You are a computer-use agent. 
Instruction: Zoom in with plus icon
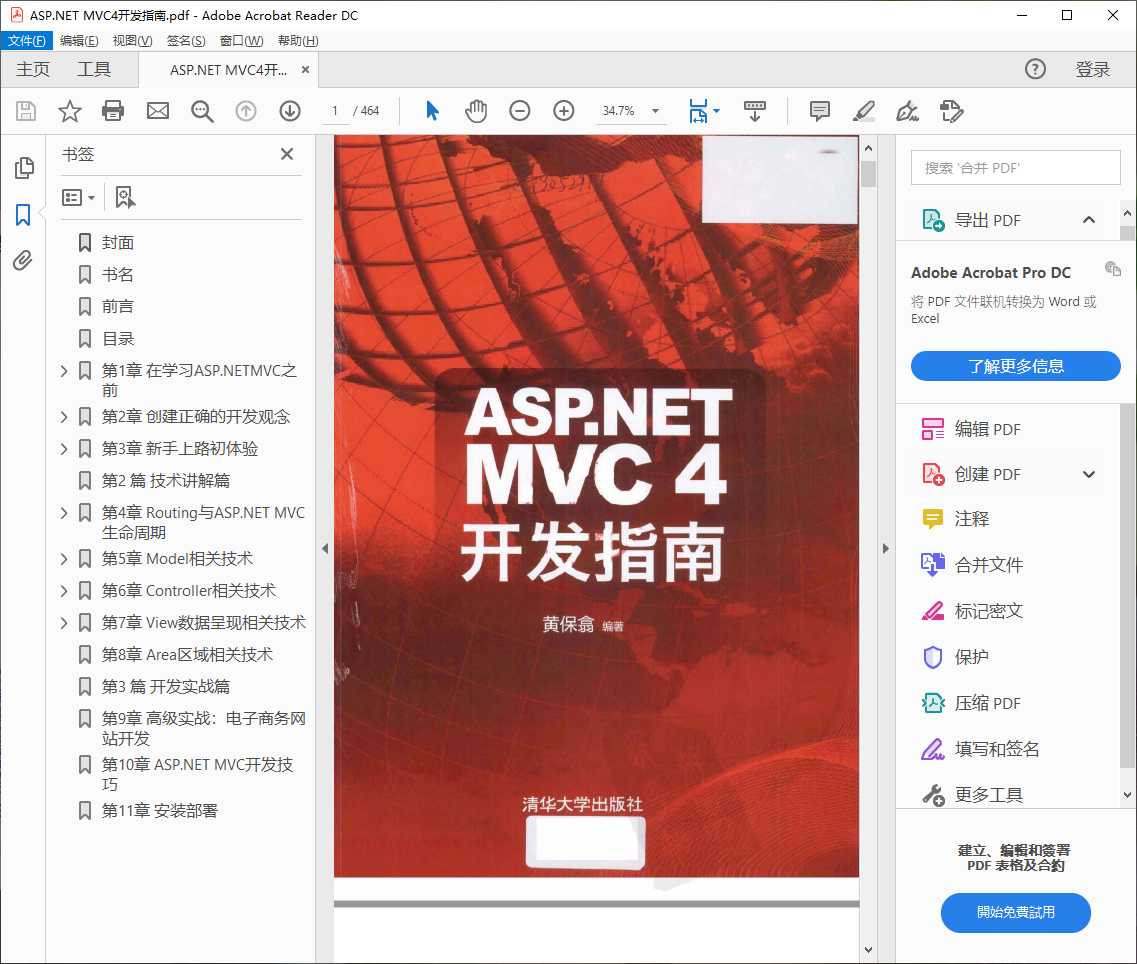[x=563, y=111]
